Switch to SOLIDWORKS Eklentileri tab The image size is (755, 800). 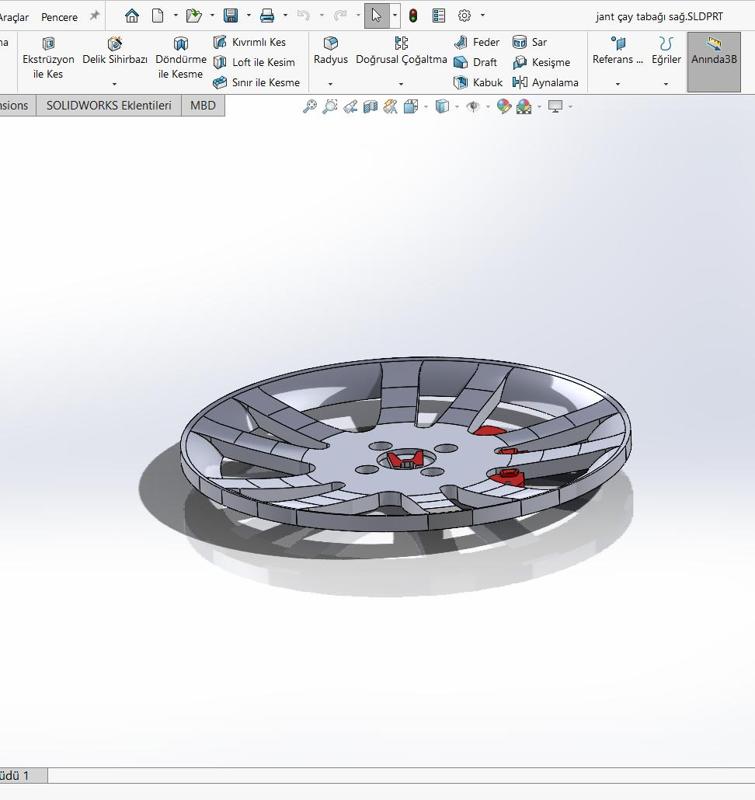click(x=109, y=106)
